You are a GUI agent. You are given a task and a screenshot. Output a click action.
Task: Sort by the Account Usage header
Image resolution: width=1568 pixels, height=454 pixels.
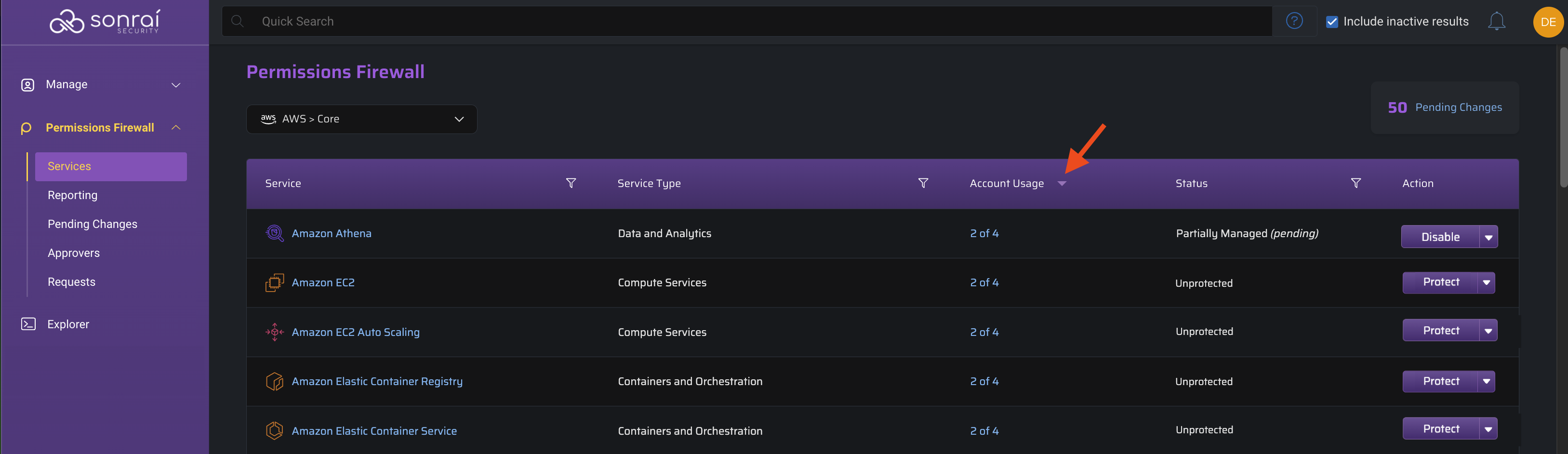1006,183
